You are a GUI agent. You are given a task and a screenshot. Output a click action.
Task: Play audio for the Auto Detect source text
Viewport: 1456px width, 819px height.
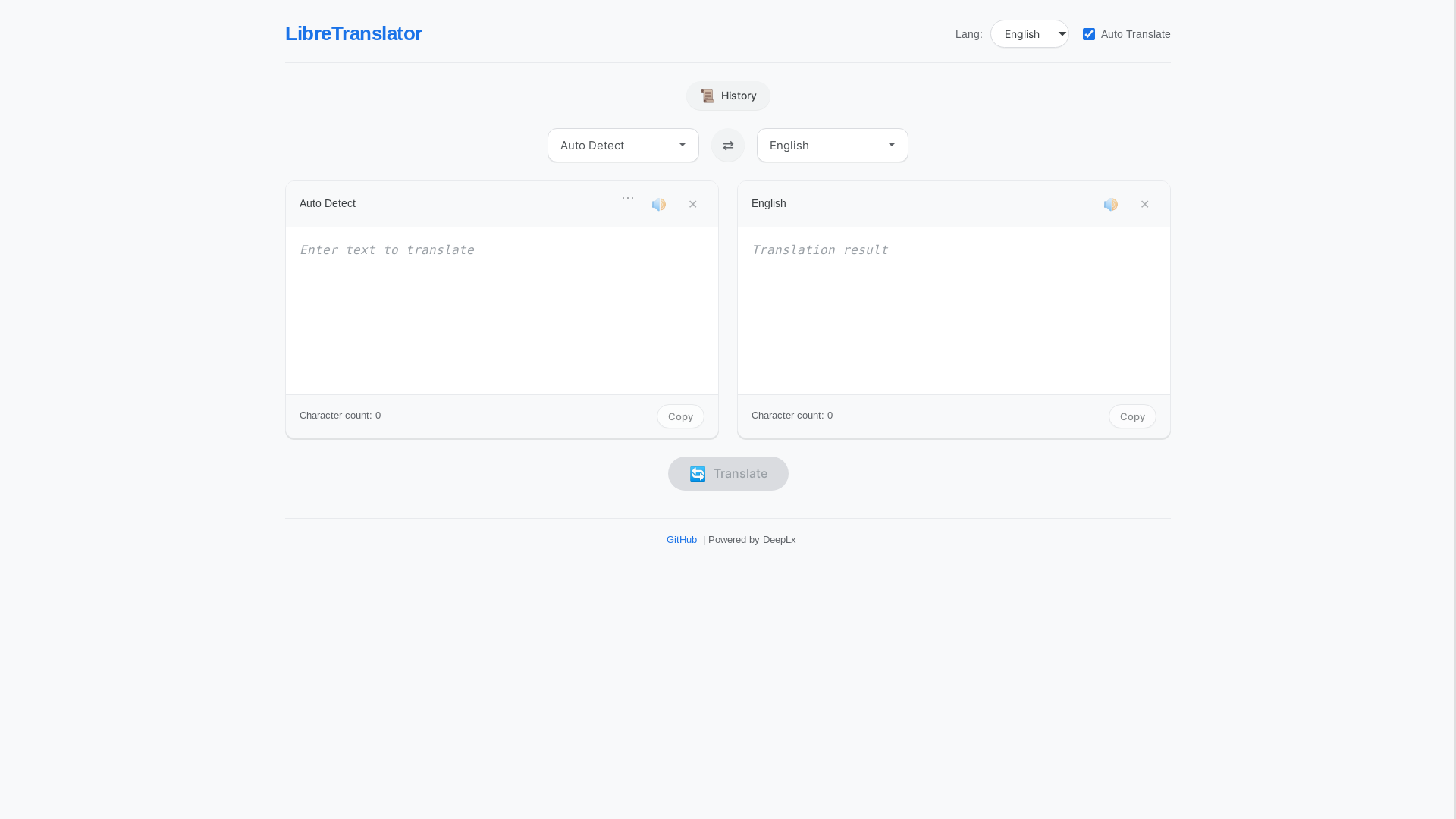pyautogui.click(x=659, y=205)
